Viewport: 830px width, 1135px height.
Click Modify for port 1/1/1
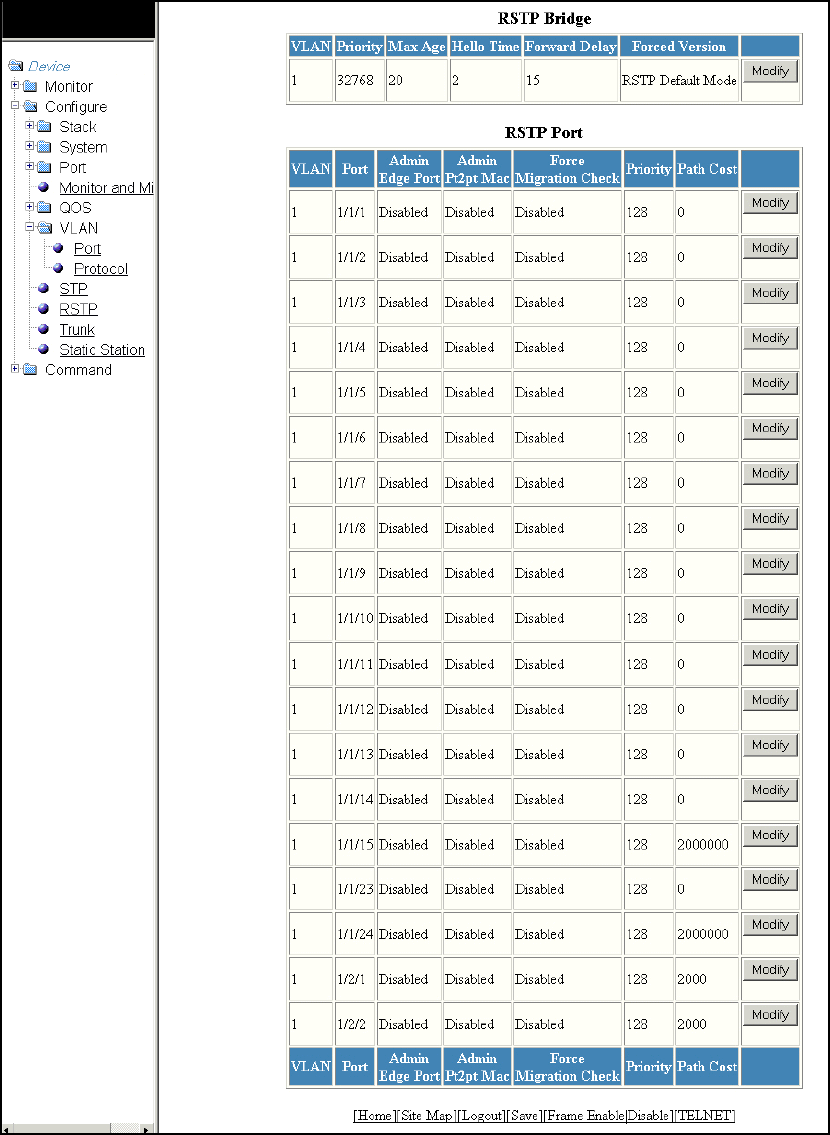(x=770, y=203)
